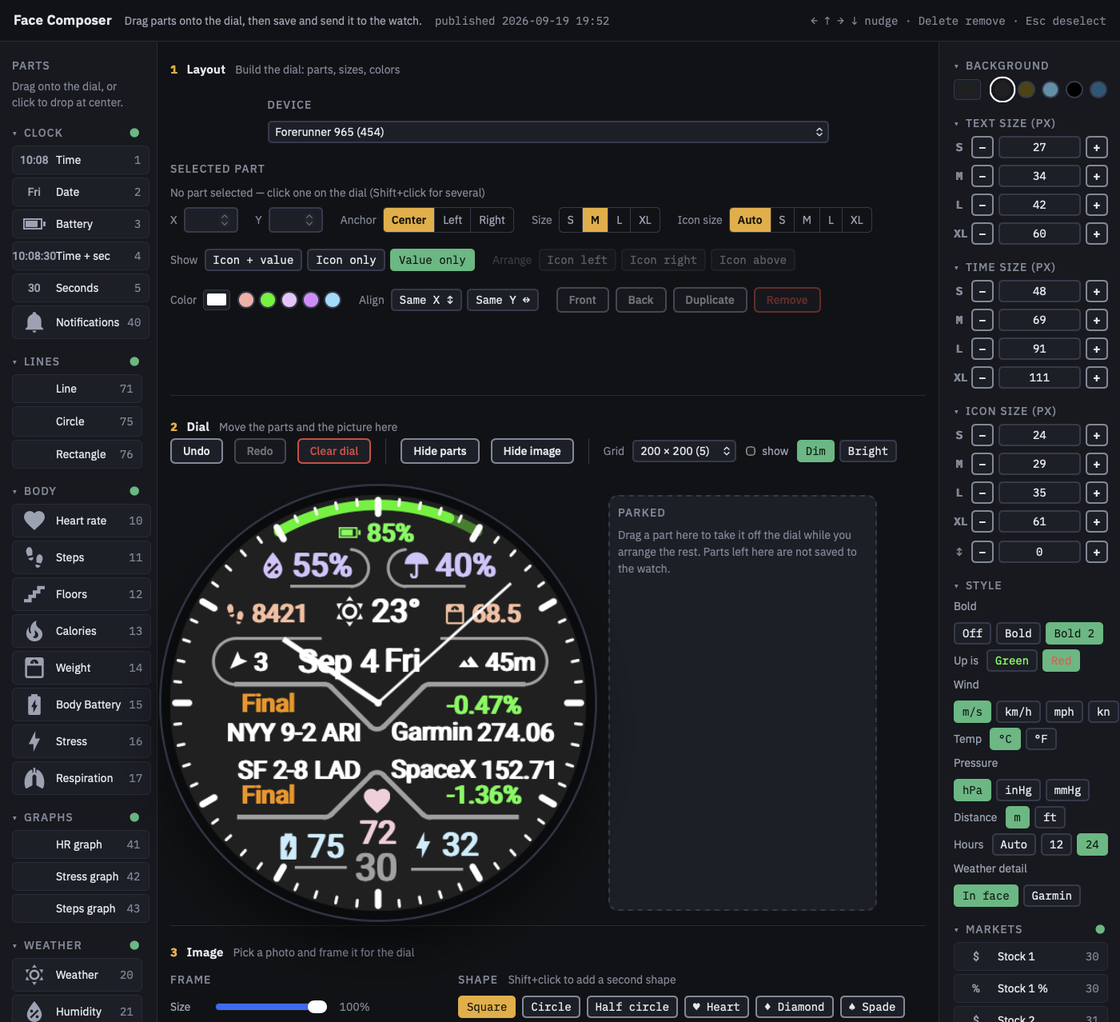The image size is (1120, 1022).
Task: Select the Half circle shape option
Action: point(632,1007)
